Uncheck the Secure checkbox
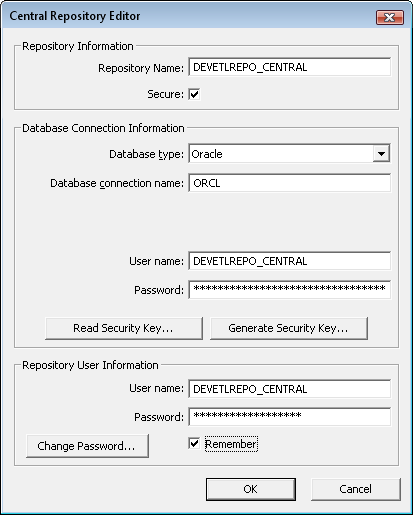Viewport: 413px width, 515px height. pyautogui.click(x=194, y=94)
